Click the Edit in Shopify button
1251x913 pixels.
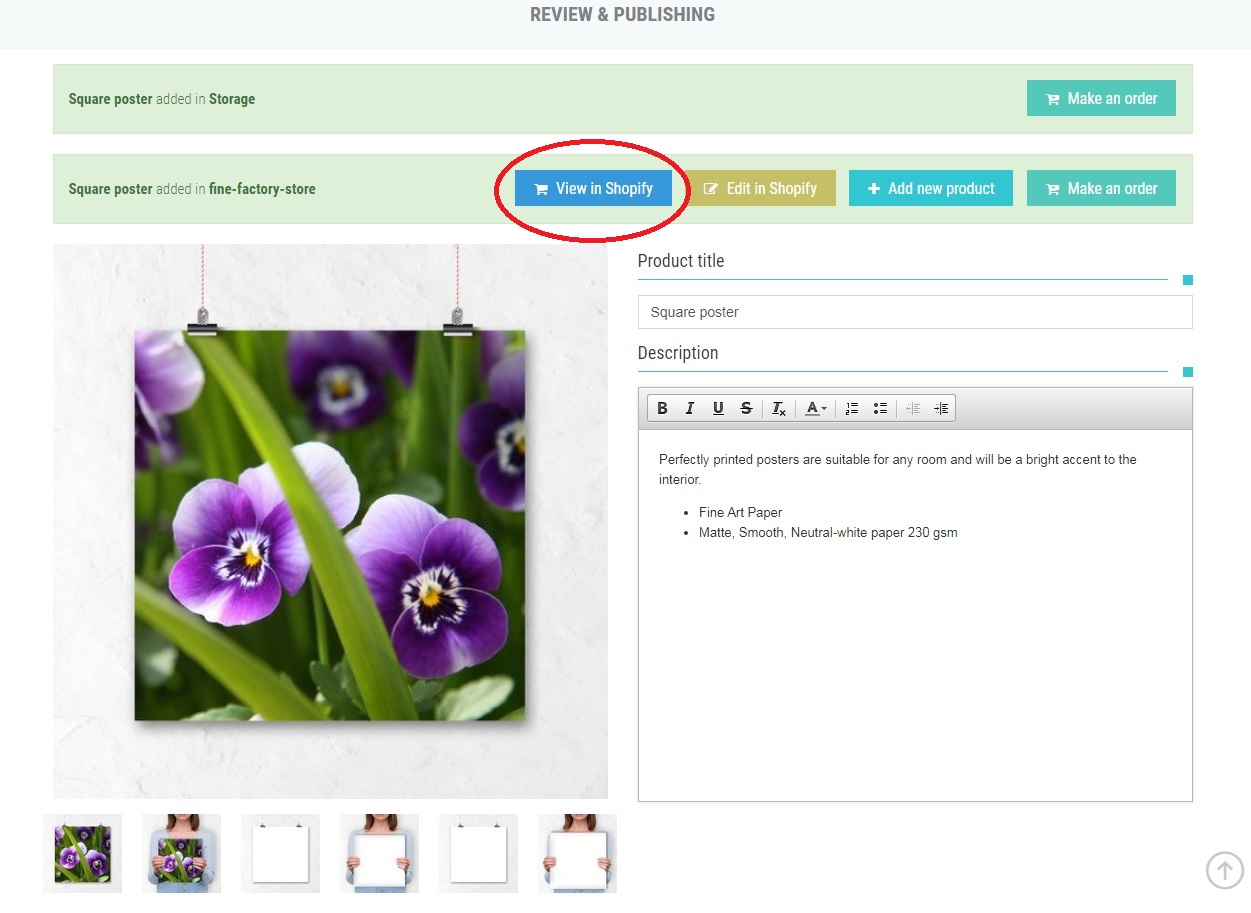tap(762, 188)
